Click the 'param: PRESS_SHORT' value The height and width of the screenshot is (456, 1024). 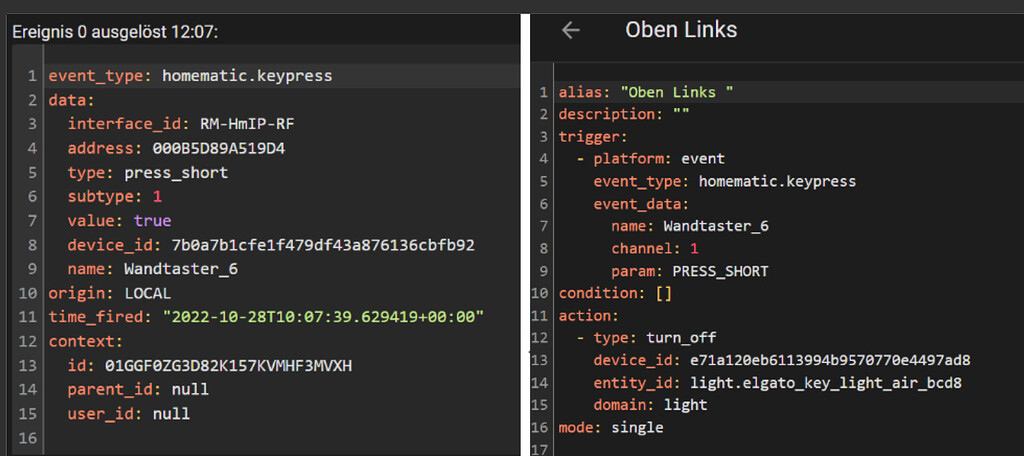pyautogui.click(x=720, y=270)
